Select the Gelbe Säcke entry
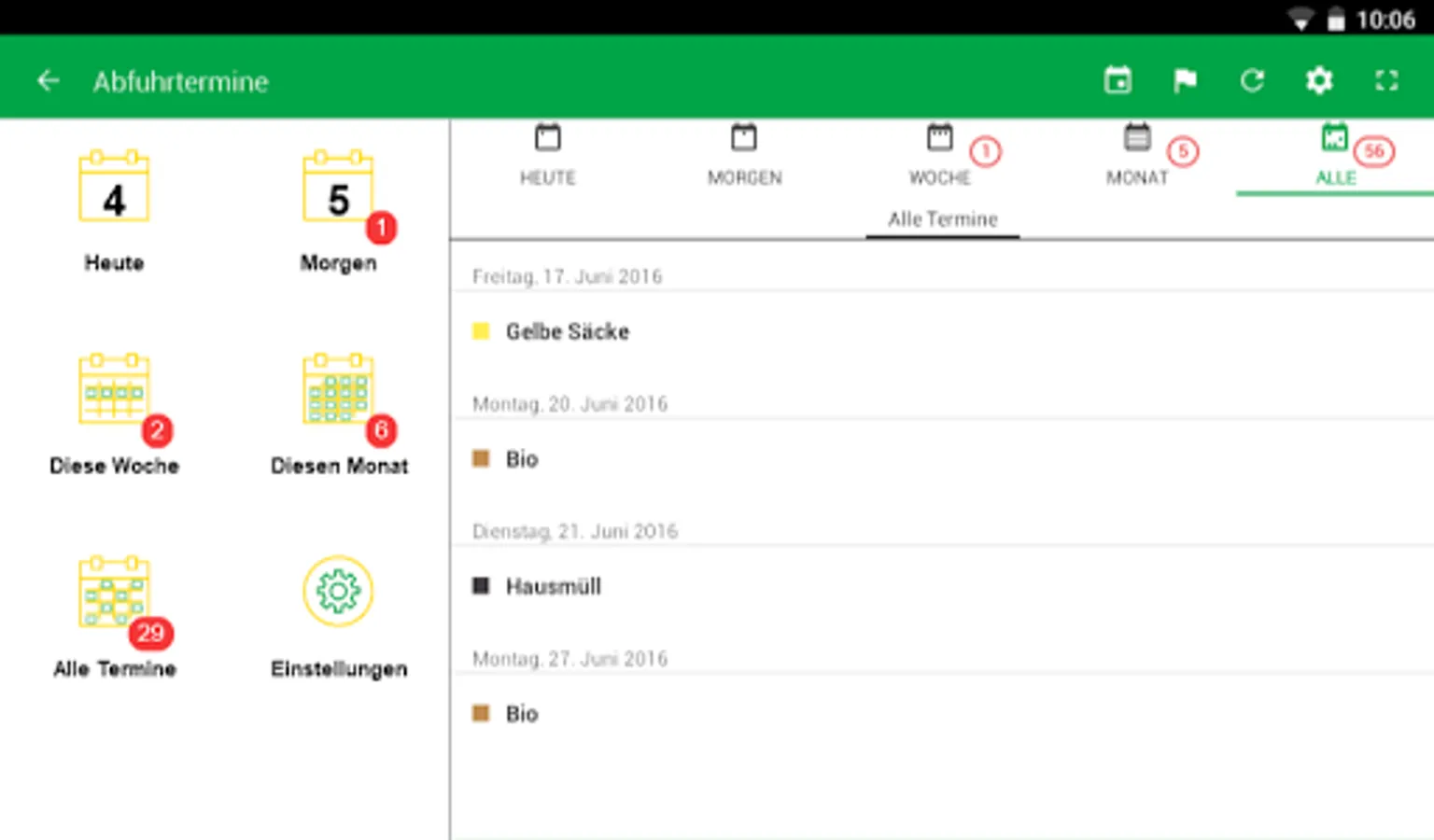This screenshot has width=1434, height=840. click(x=943, y=331)
